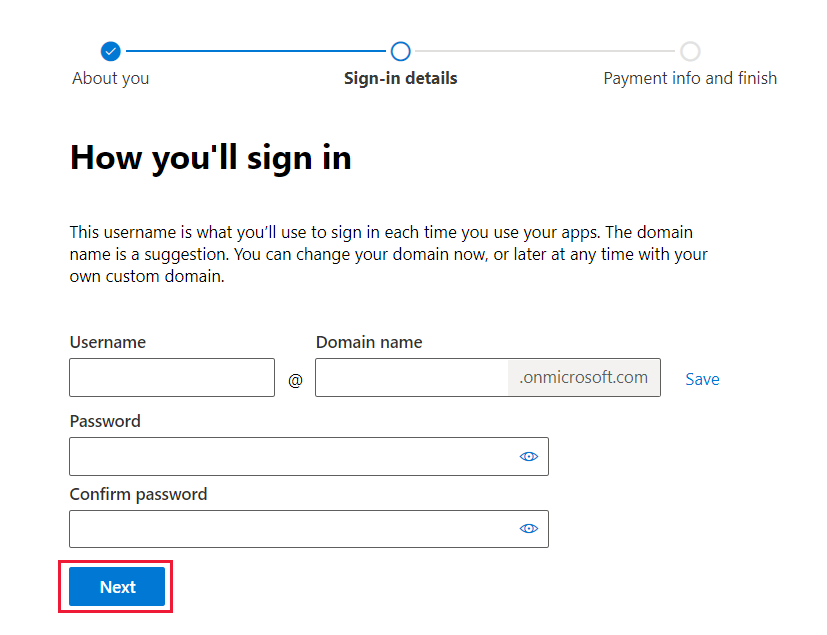Click the Save link for domain name
827x635 pixels.
(x=702, y=379)
